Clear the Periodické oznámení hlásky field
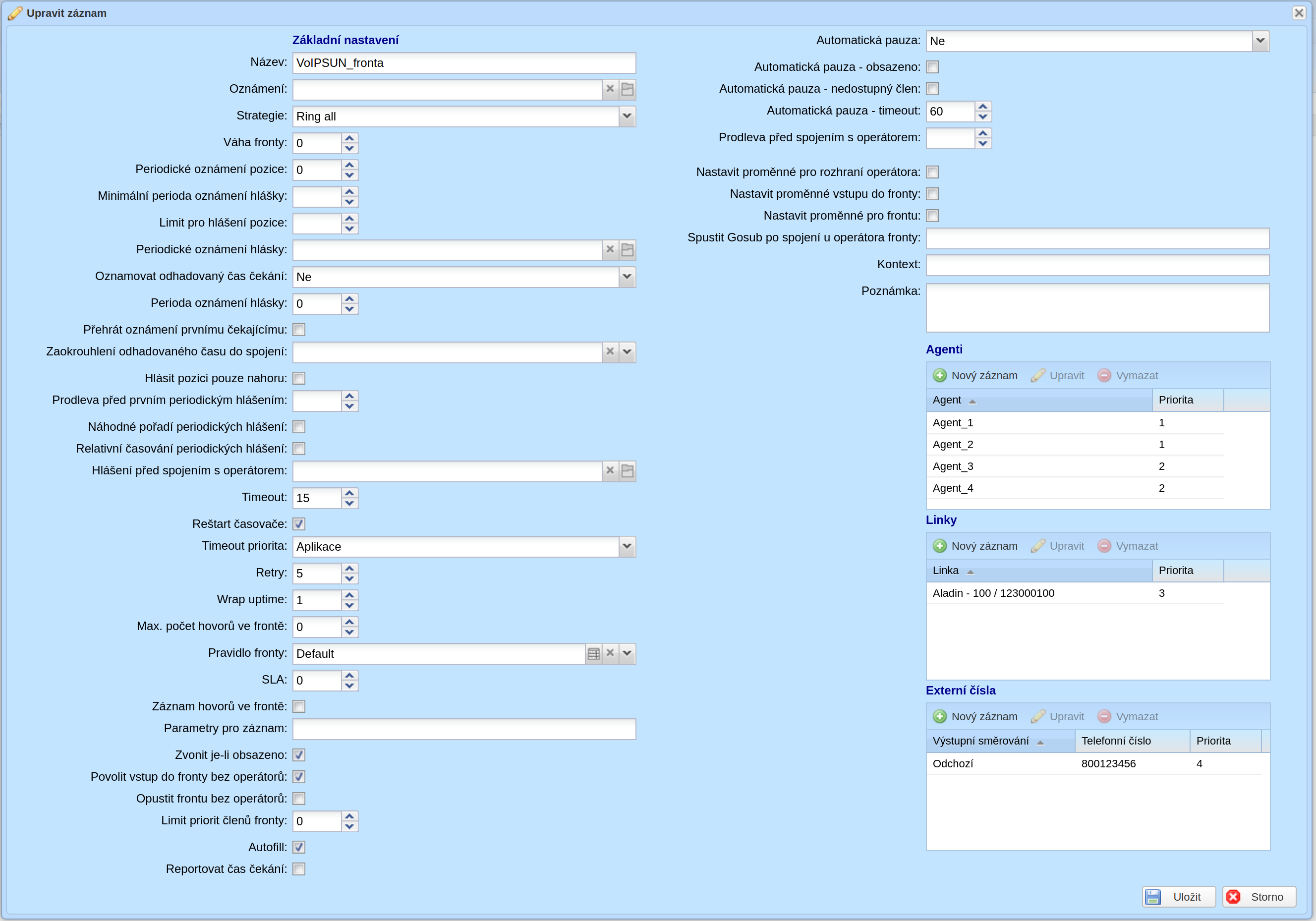Image resolution: width=1316 pixels, height=921 pixels. tap(610, 250)
